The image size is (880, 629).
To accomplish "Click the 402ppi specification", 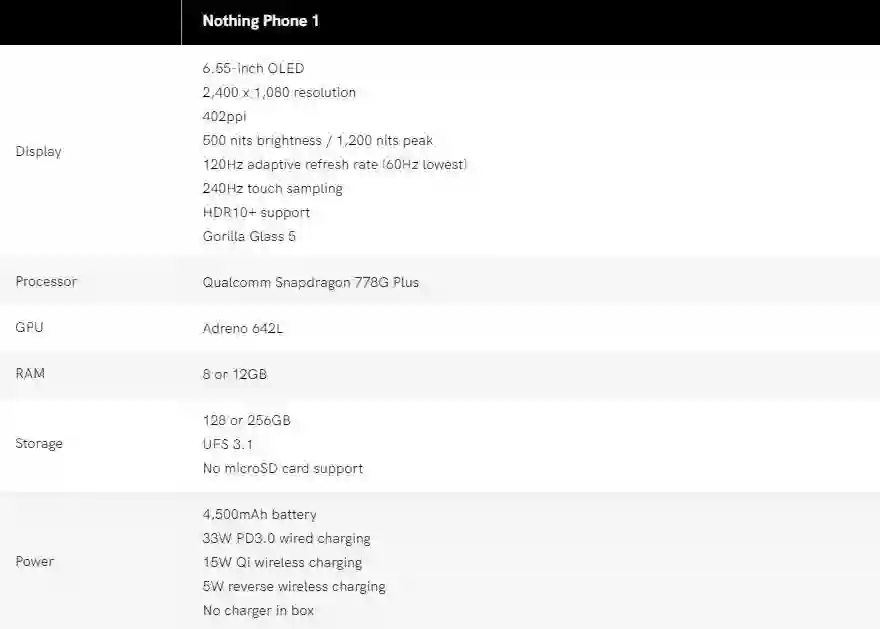I will click(224, 117).
